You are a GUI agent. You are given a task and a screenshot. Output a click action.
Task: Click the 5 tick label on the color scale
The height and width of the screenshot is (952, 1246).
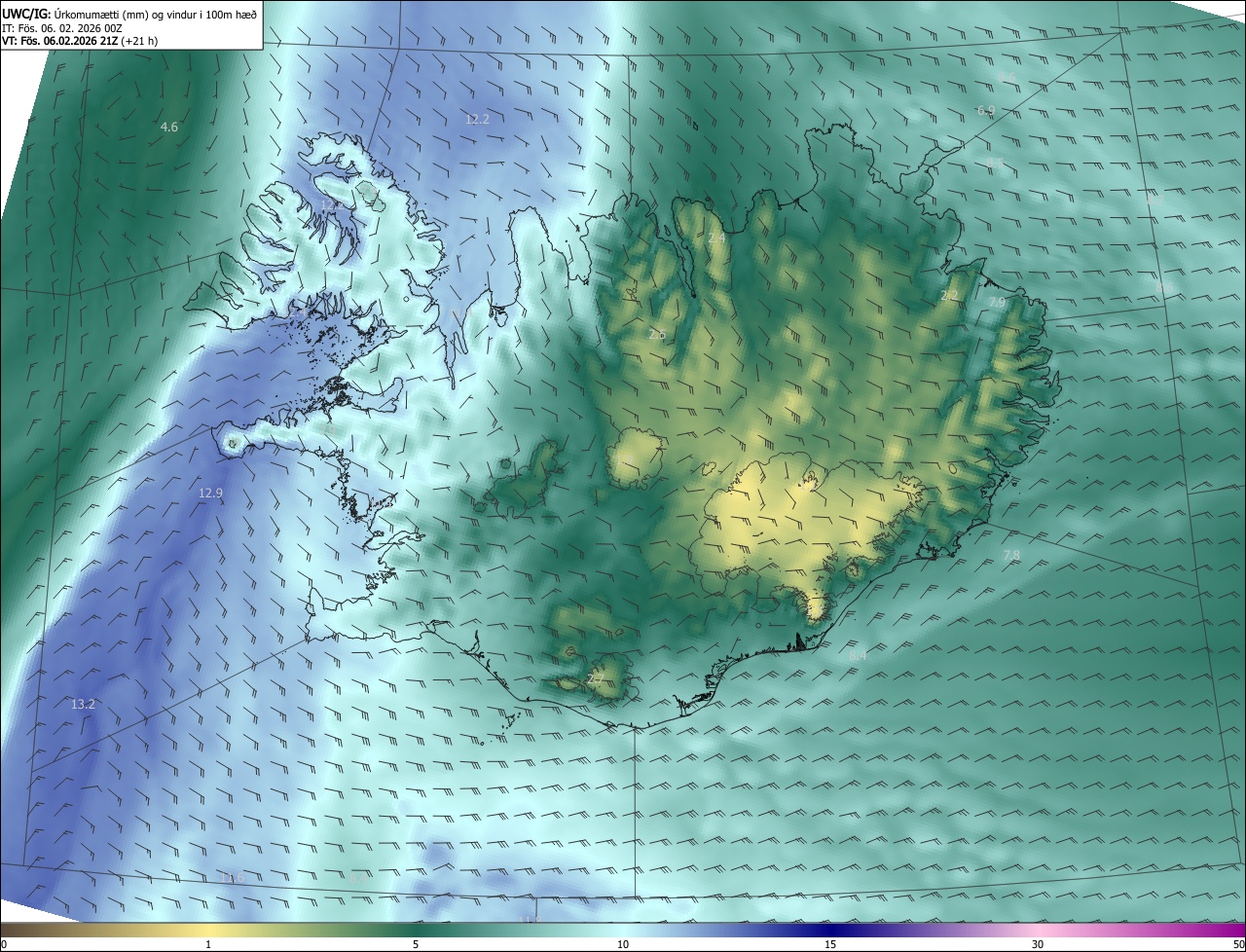416,944
